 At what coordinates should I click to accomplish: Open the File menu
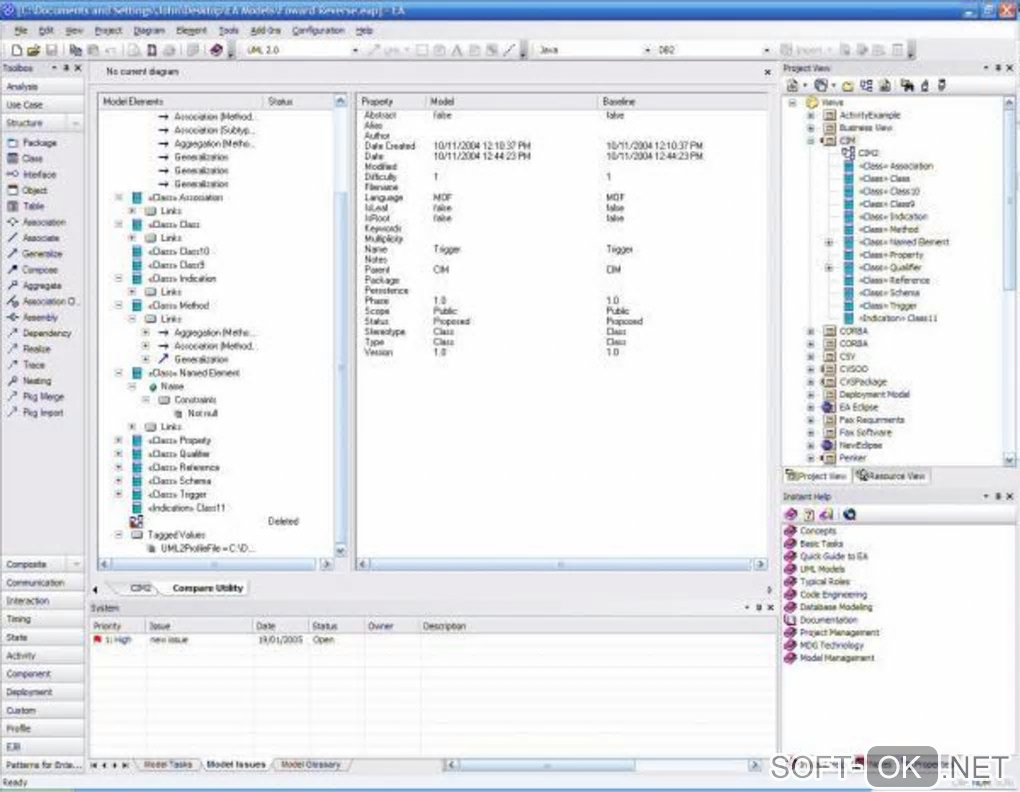tap(21, 31)
